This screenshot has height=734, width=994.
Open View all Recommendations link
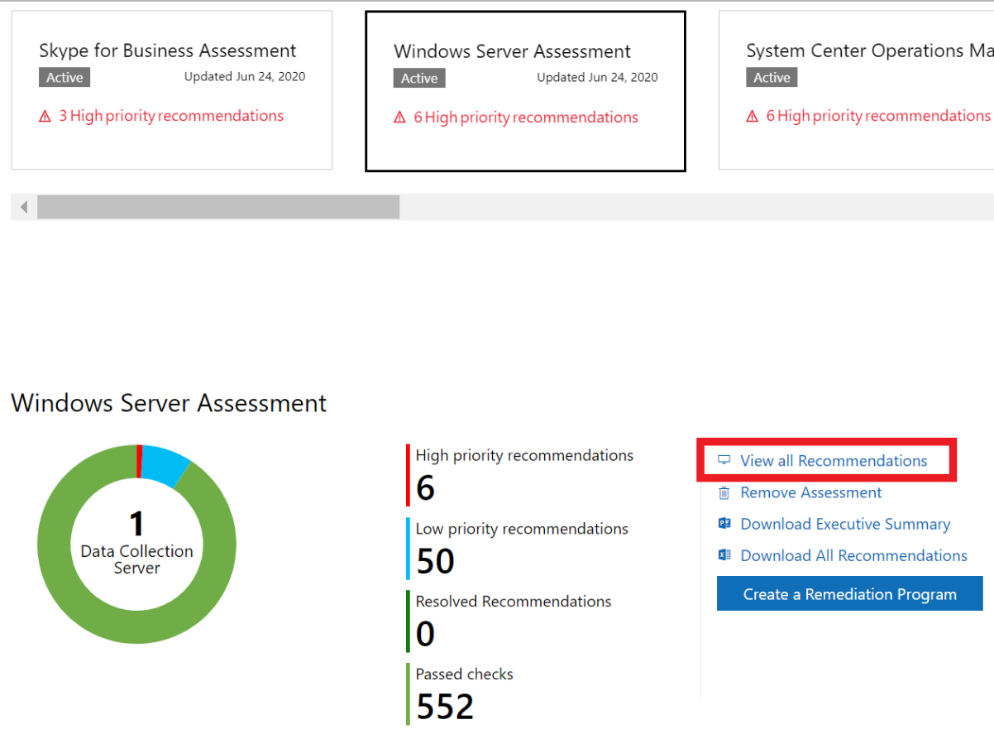pos(833,461)
